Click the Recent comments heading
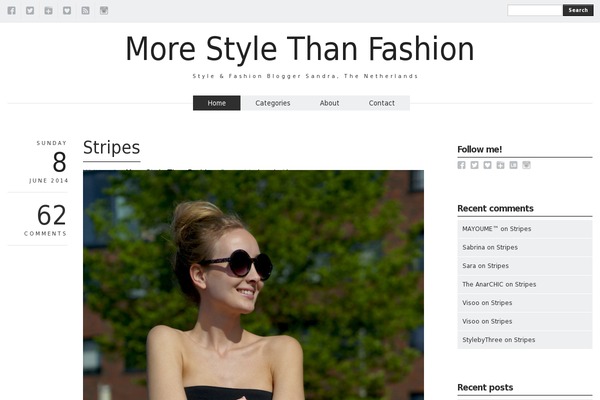Viewport: 600px width, 400px height. click(x=495, y=208)
